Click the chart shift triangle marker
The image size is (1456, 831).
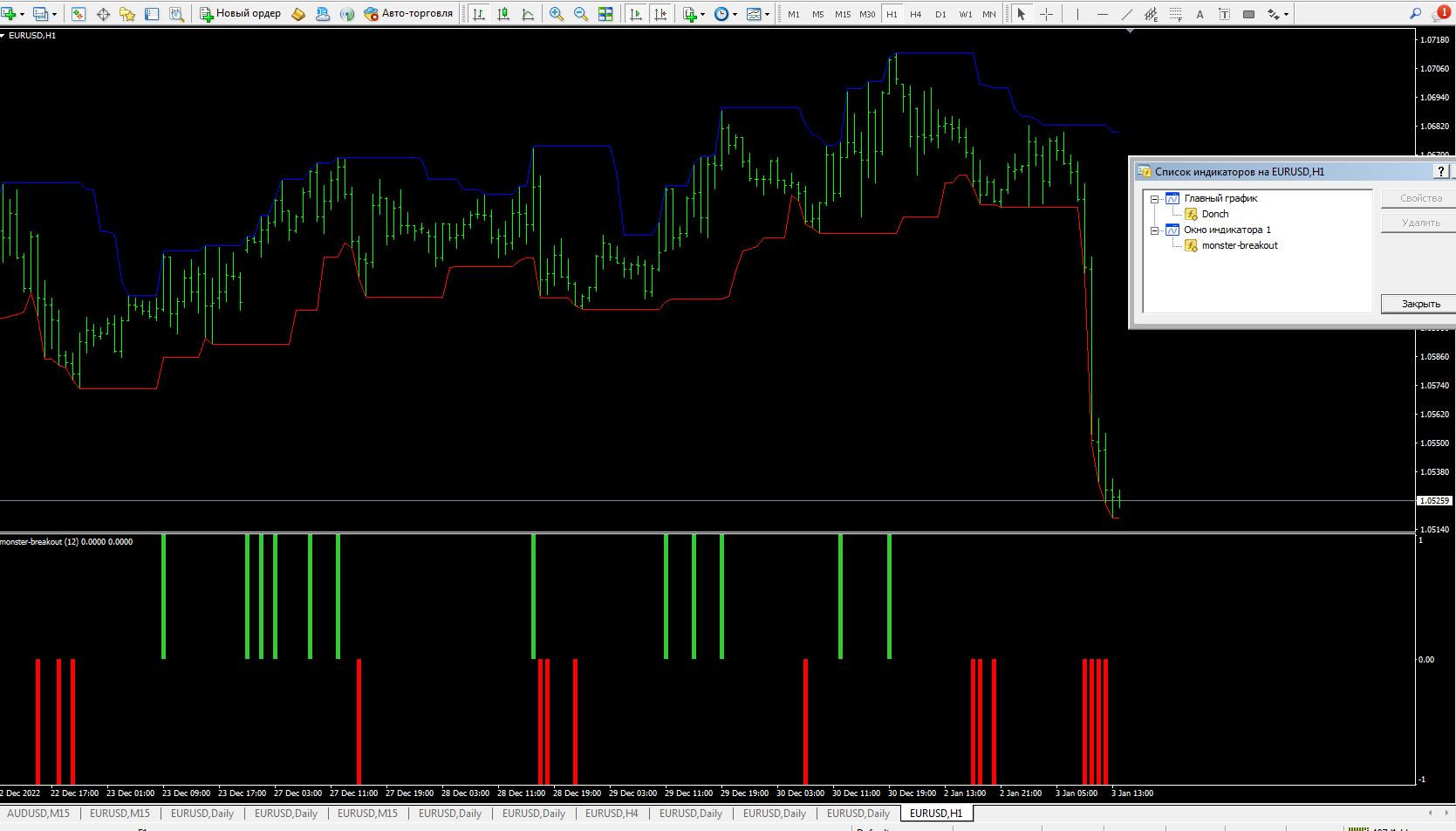click(x=1130, y=31)
